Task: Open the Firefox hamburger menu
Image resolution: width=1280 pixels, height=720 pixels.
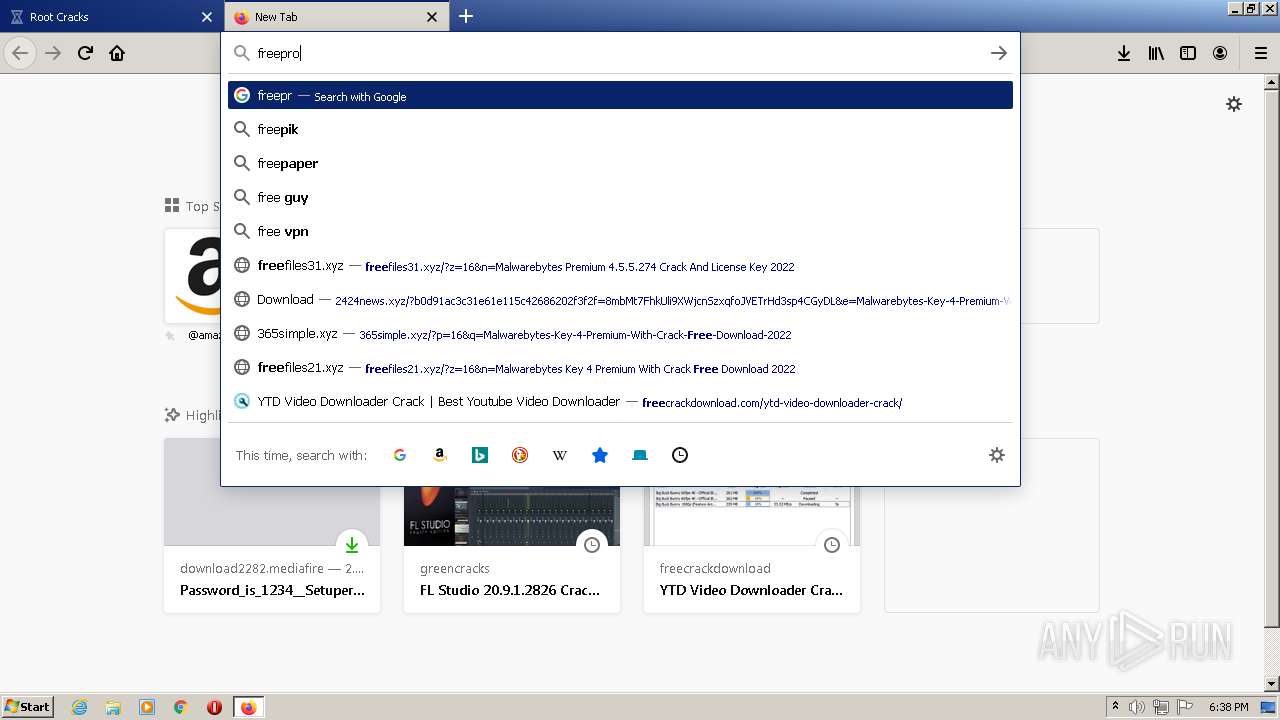Action: (x=1261, y=53)
